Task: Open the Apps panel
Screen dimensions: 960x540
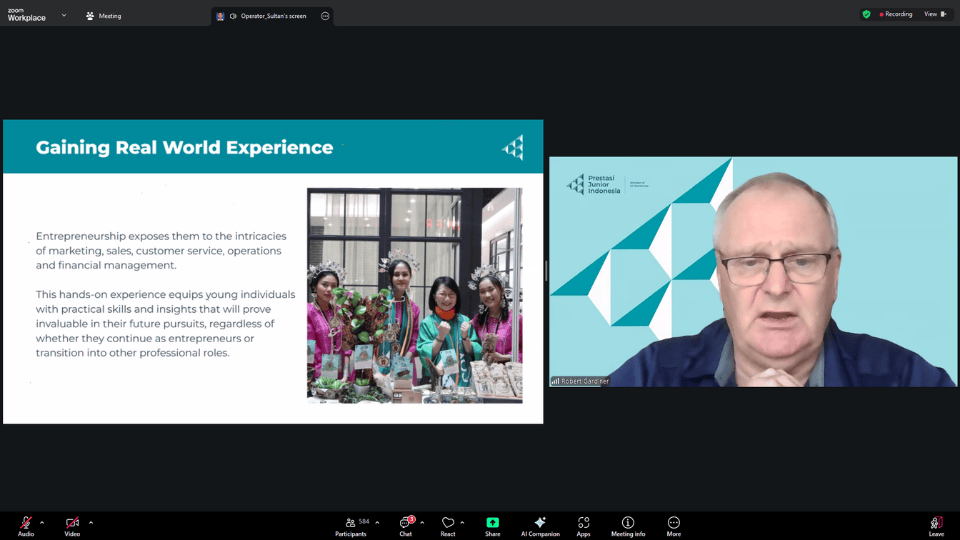Action: (583, 523)
